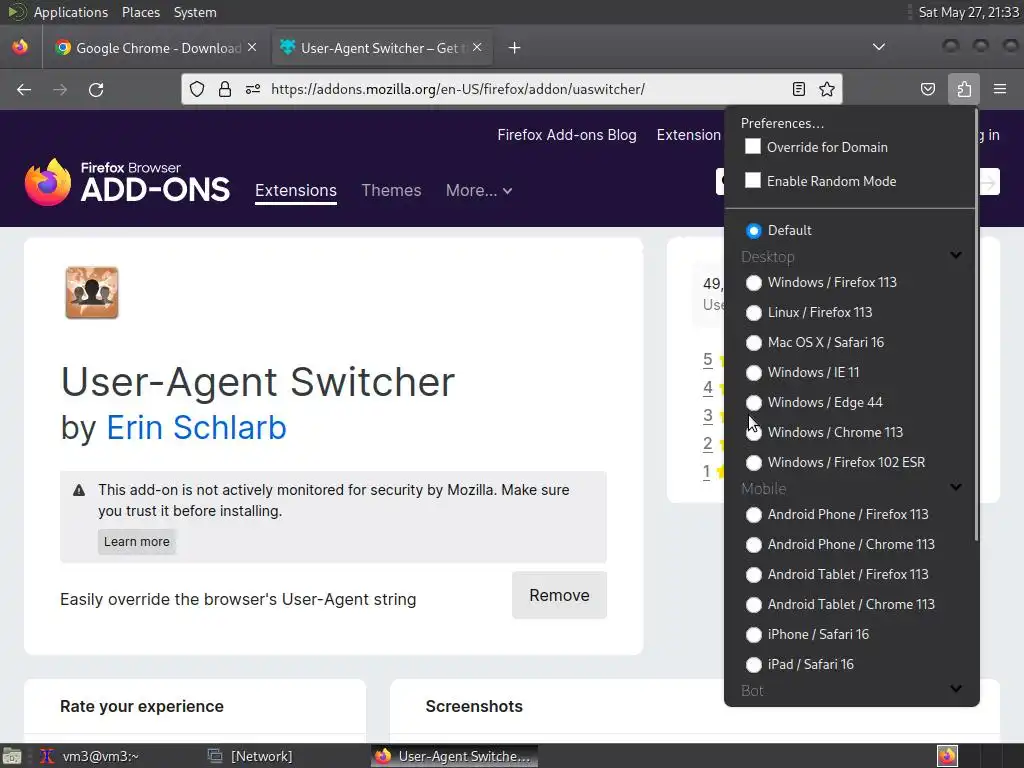Screen dimensions: 1024x768
Task: Open the Firefox hamburger application menu
Action: pyautogui.click(x=1000, y=89)
